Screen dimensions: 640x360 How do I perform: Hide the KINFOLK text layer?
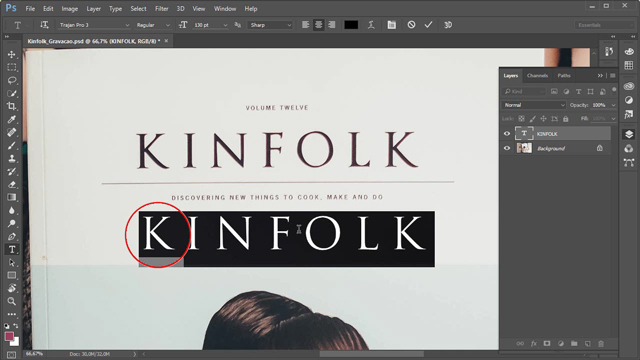coord(507,134)
